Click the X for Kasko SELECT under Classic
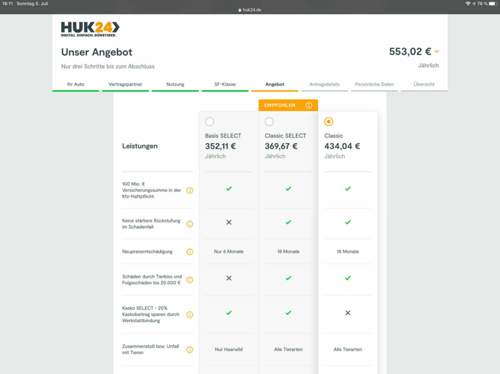 coord(348,313)
